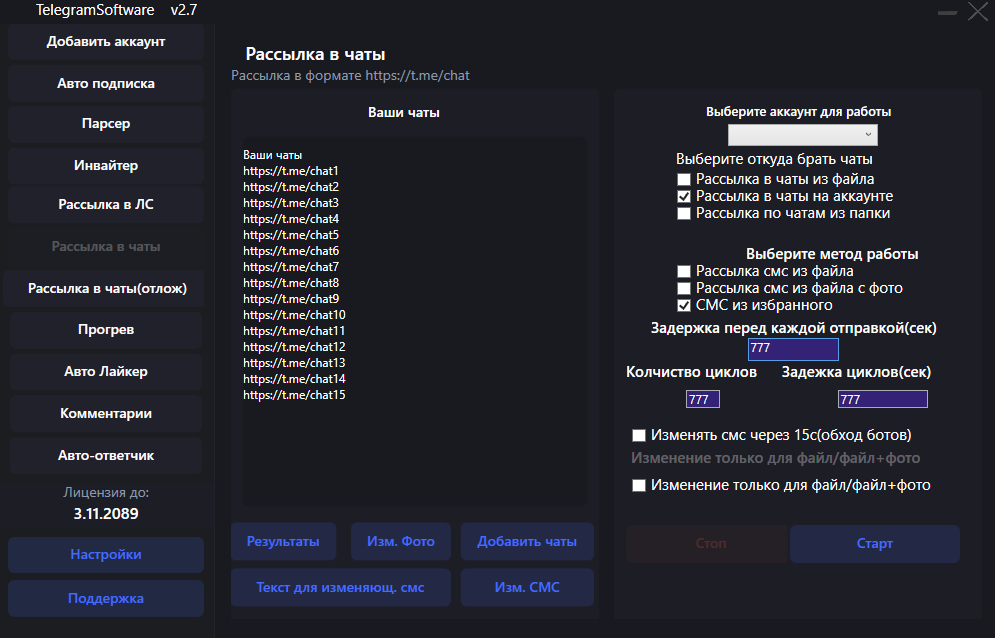Click the Результаты button

coord(283,542)
